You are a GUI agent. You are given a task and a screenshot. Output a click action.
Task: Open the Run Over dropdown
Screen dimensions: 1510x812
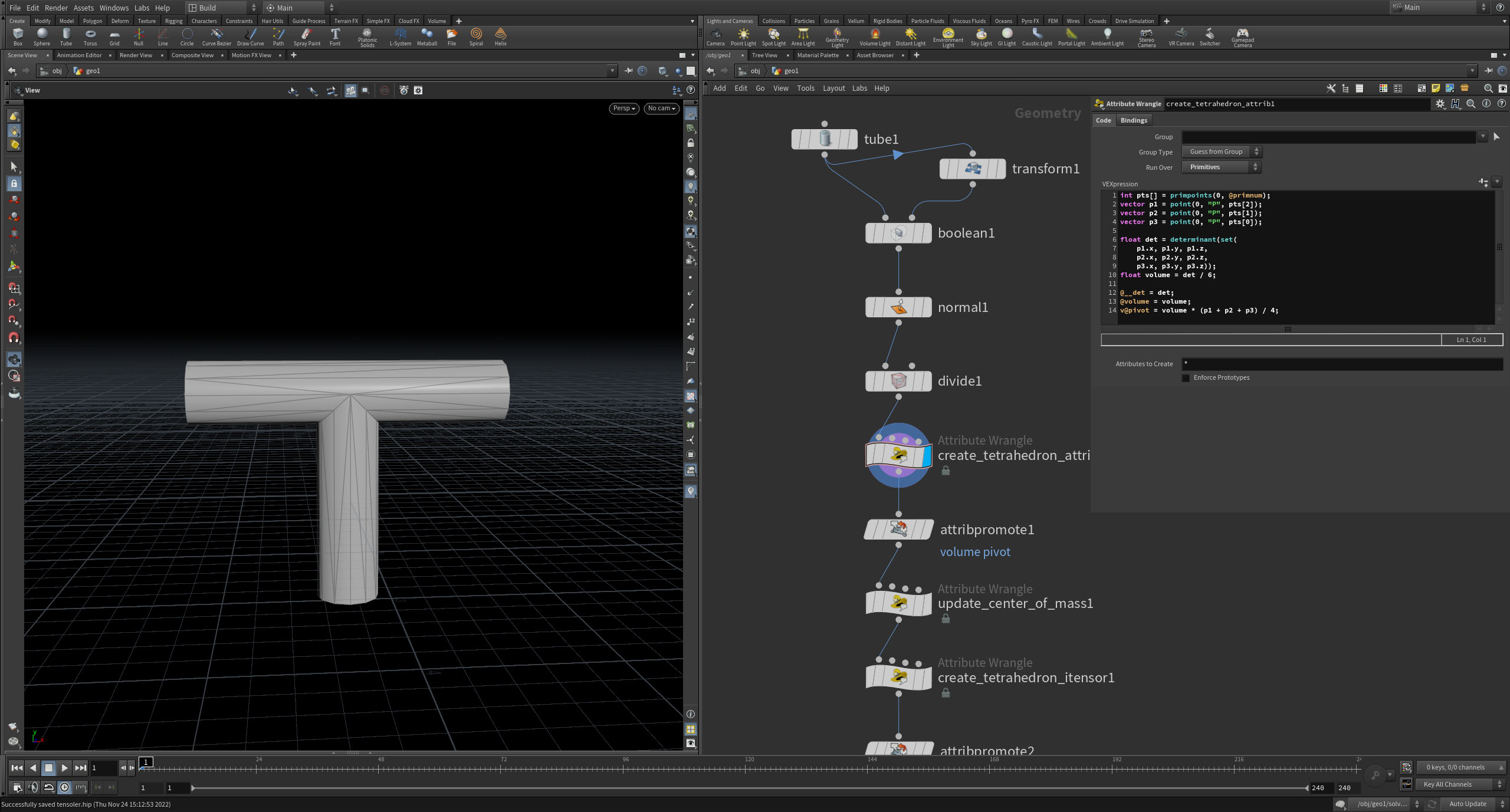(1221, 167)
